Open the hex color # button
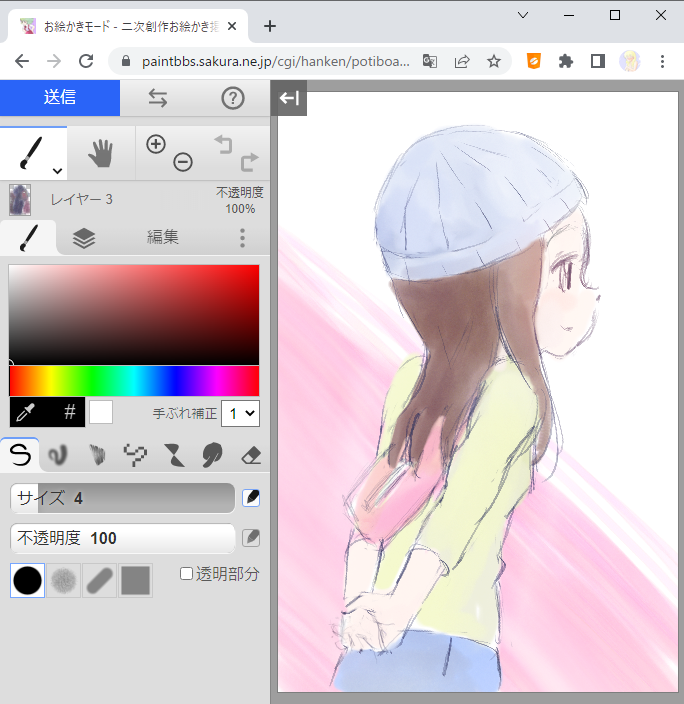684x704 pixels. click(x=70, y=412)
